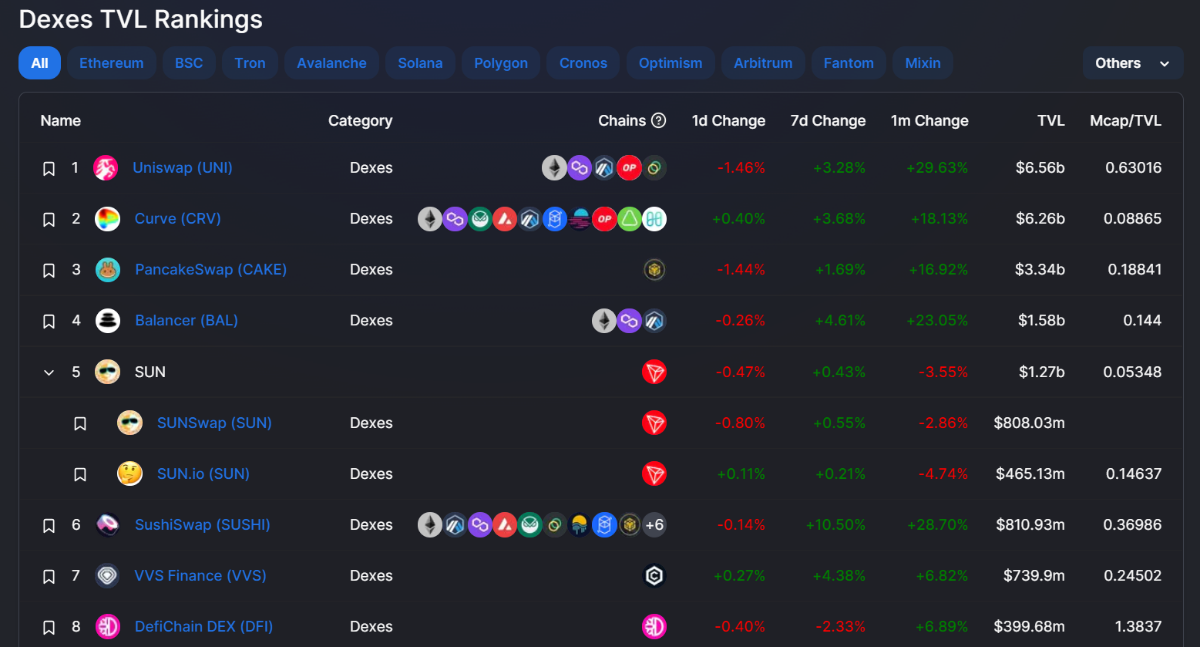Screen dimensions: 1200x647
Task: Open the Balancer (BAL) protocol link
Action: tap(186, 321)
